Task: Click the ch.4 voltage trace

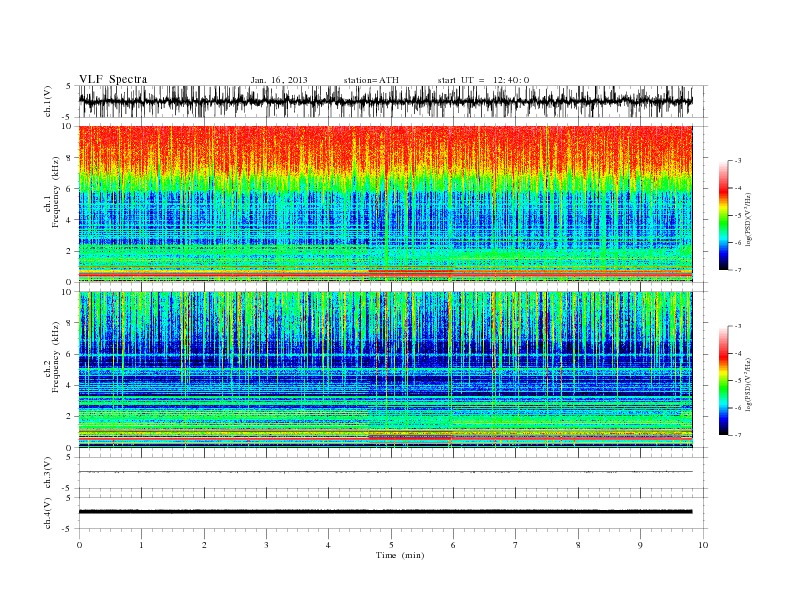Action: 385,512
